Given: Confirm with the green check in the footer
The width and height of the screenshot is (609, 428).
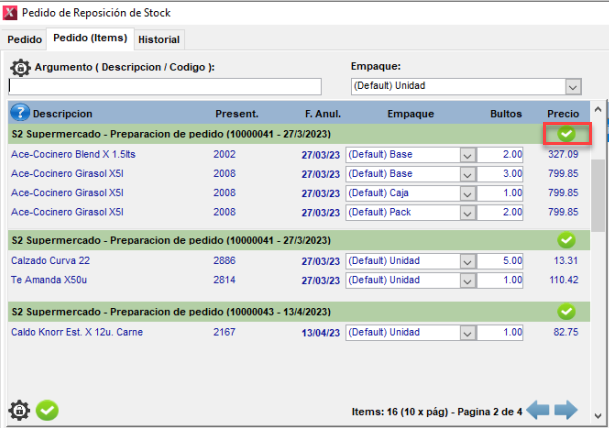Looking at the screenshot, I should [47, 410].
